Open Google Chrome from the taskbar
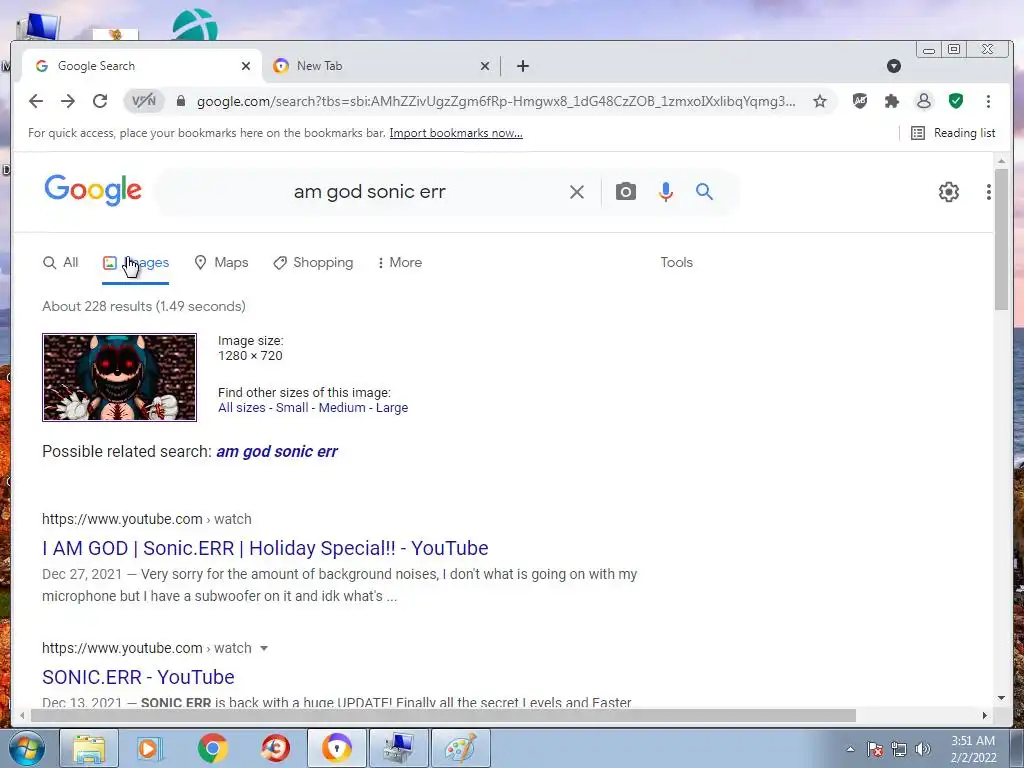 [x=213, y=748]
